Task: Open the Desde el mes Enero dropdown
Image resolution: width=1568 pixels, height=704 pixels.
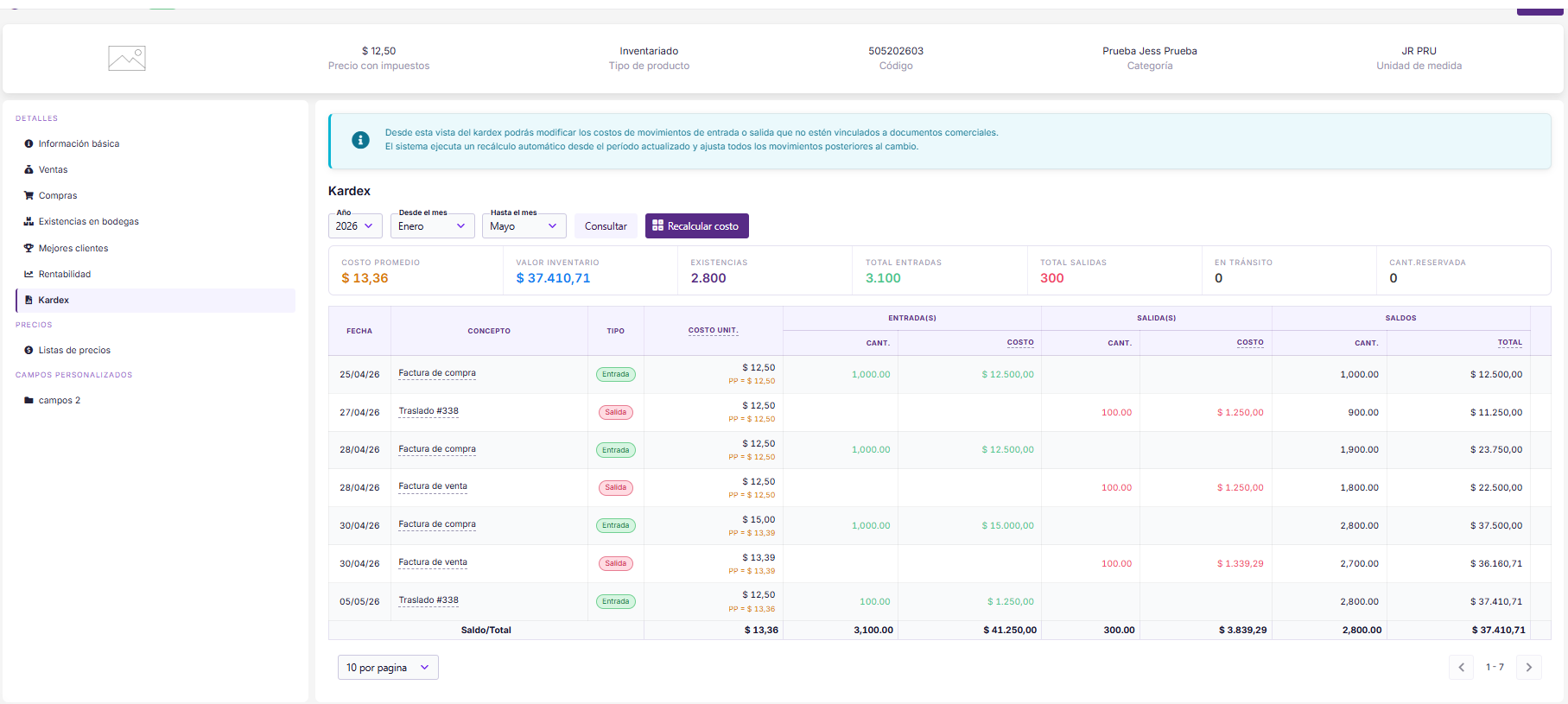Action: (x=433, y=226)
